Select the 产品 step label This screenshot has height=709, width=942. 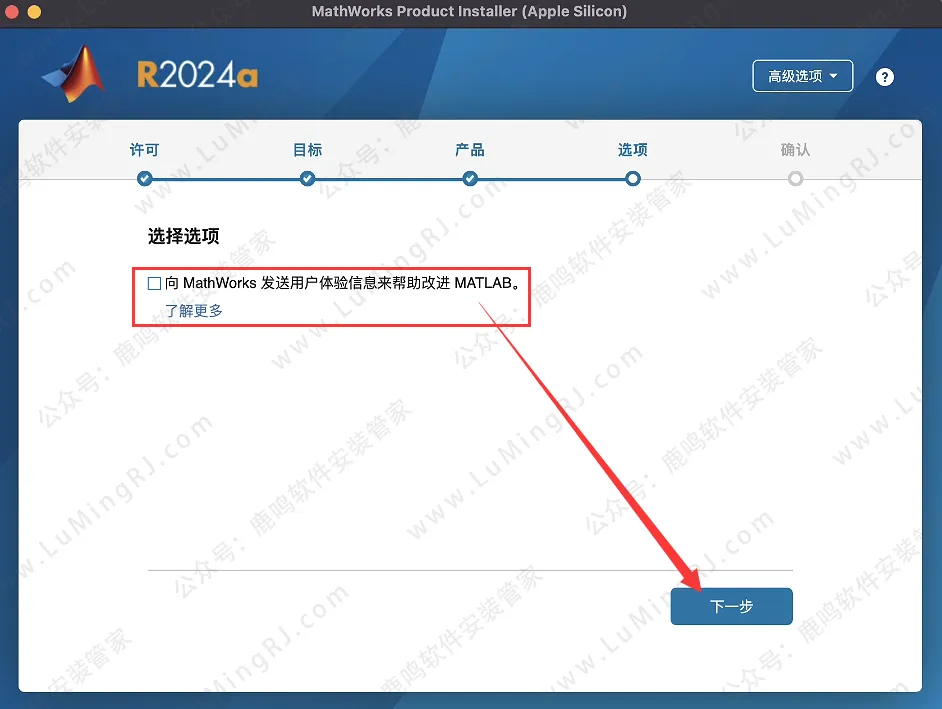470,148
